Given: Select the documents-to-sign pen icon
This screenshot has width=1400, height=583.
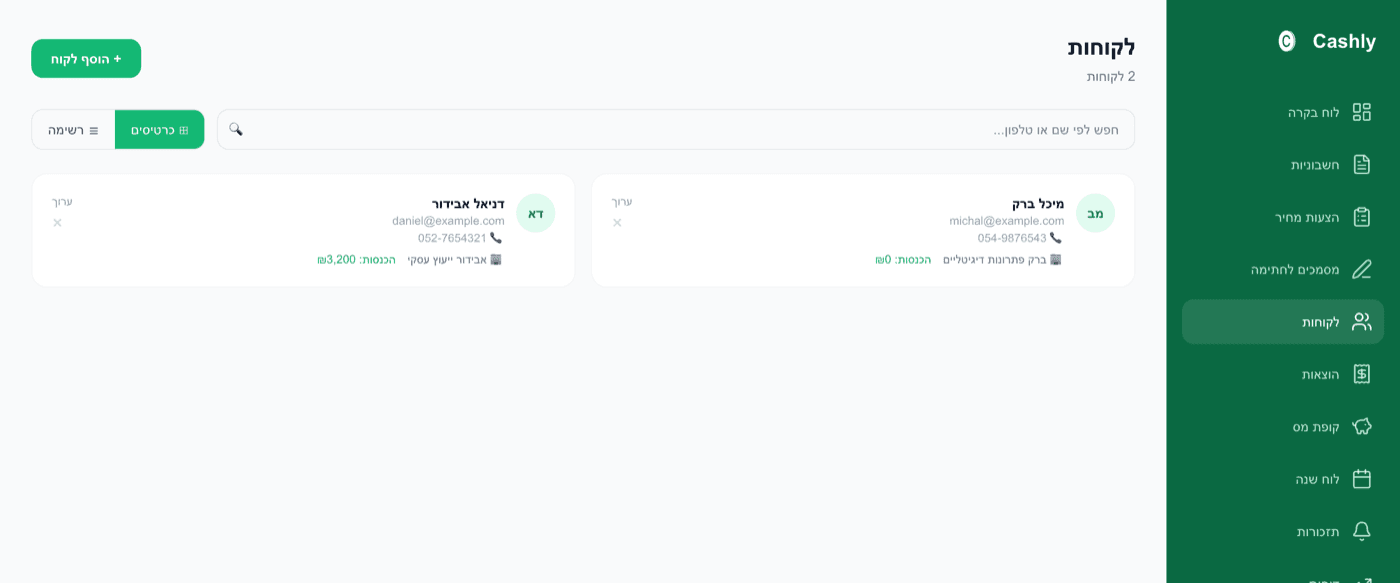Looking at the screenshot, I should (1361, 269).
